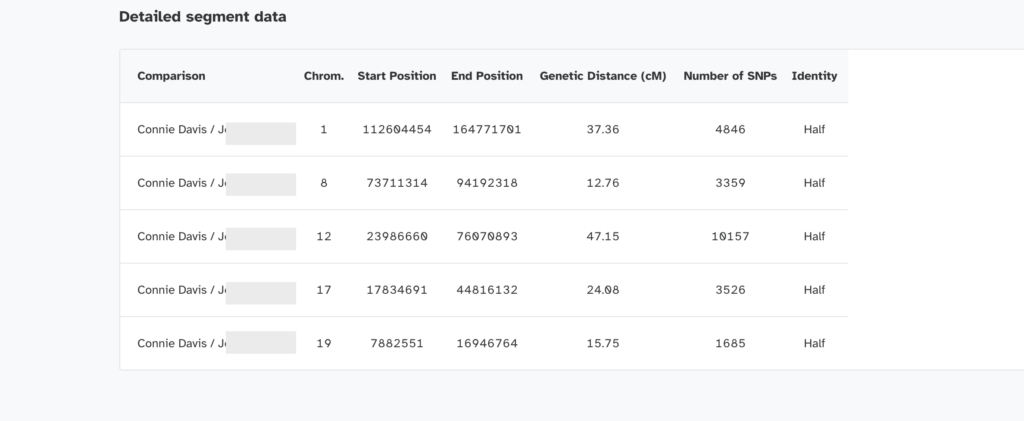Click the Start Position column header
Viewport: 1024px width, 421px height.
397,76
